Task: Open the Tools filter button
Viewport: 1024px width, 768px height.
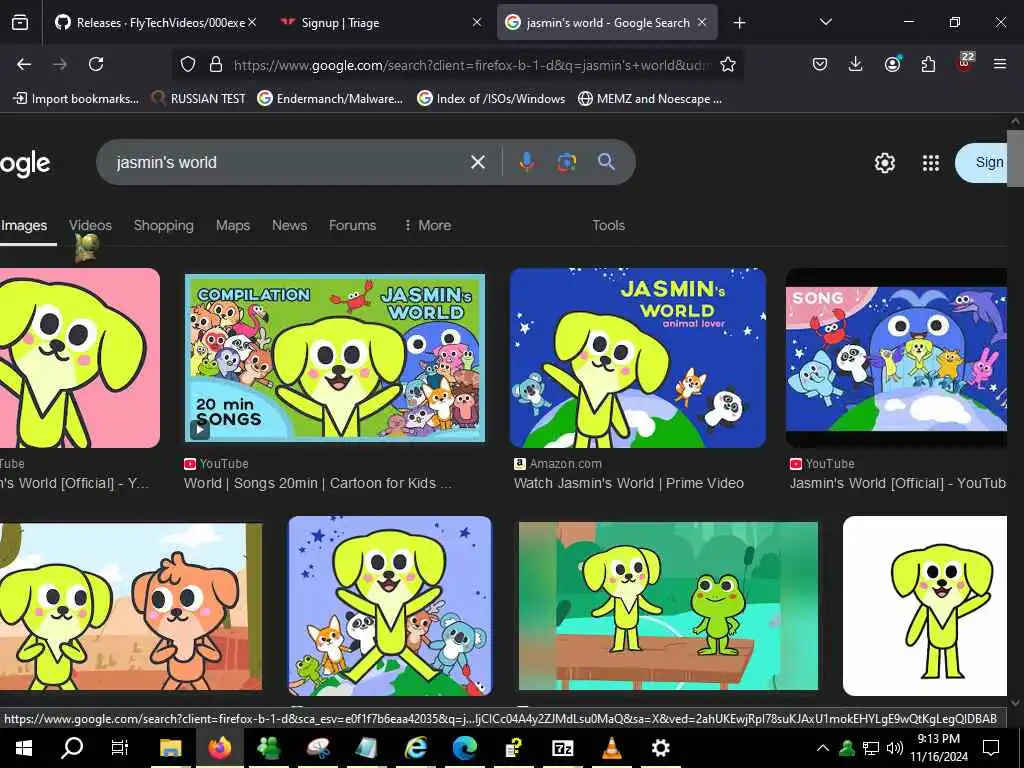Action: tap(608, 225)
